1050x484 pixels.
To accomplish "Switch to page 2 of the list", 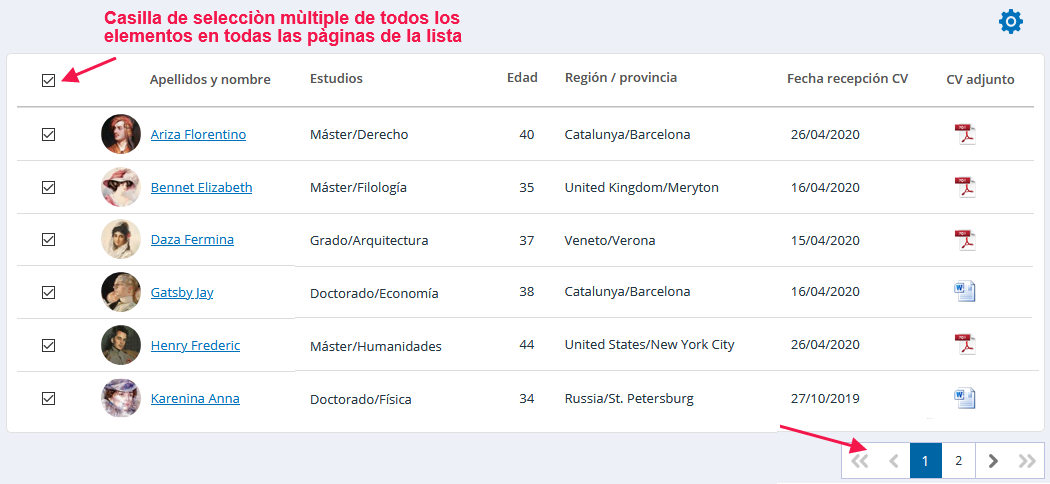I will (x=959, y=461).
